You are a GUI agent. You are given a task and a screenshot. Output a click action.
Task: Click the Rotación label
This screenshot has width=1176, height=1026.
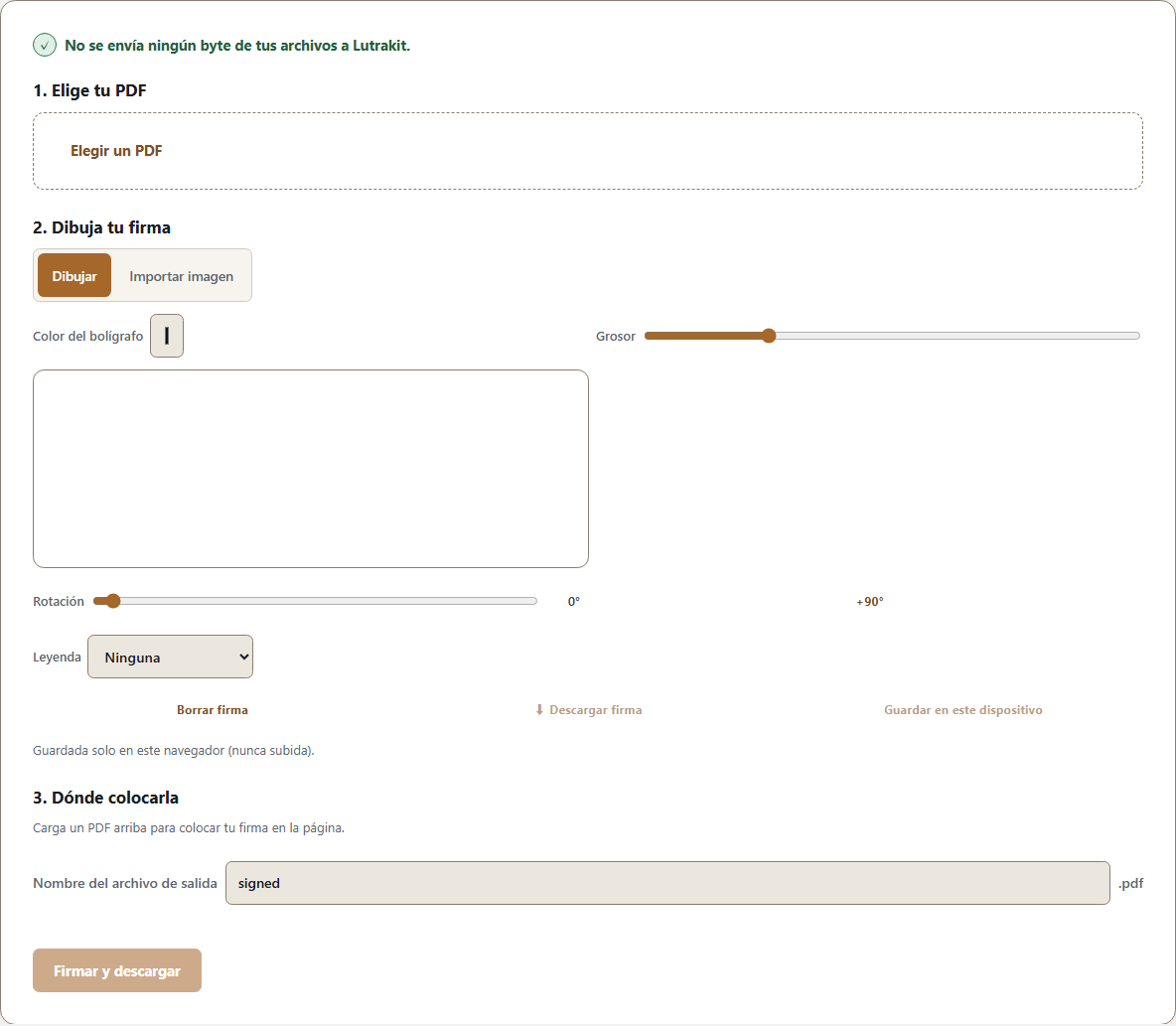click(59, 602)
